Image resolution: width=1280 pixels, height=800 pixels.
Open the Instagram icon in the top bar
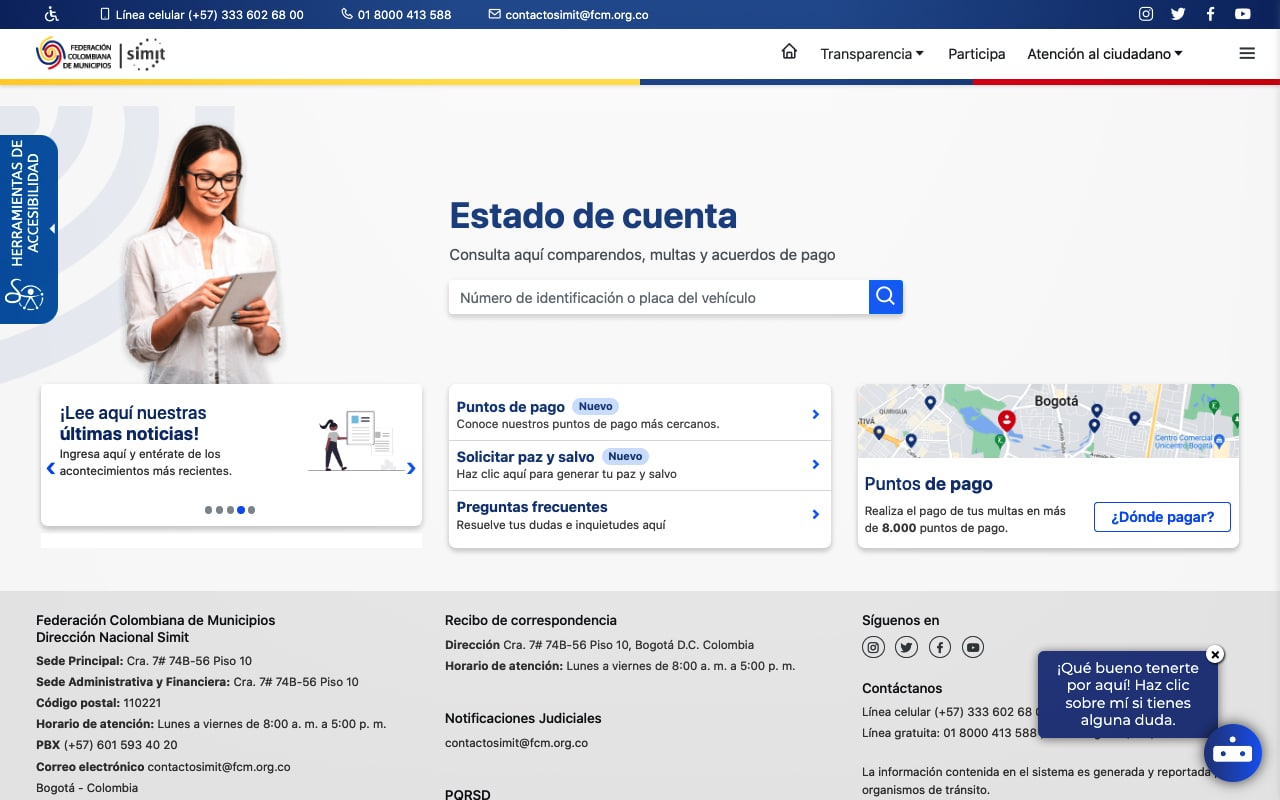[x=1145, y=14]
